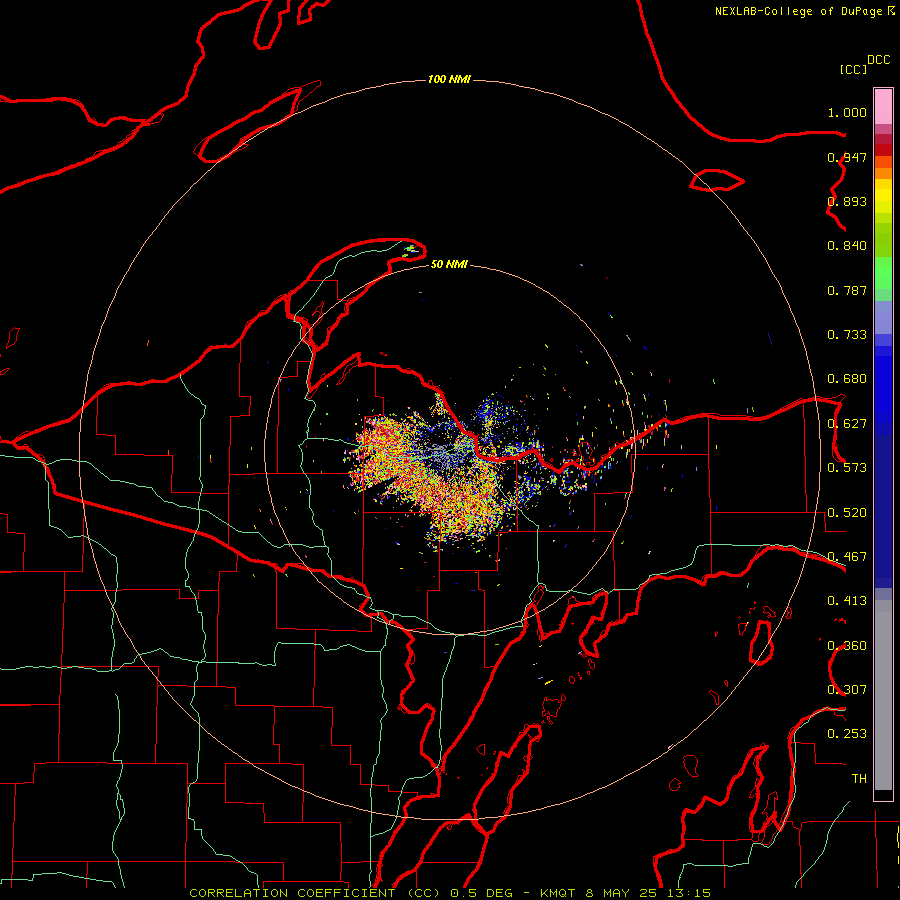Click the green segment of the color bar
The width and height of the screenshot is (900, 900).
click(883, 273)
